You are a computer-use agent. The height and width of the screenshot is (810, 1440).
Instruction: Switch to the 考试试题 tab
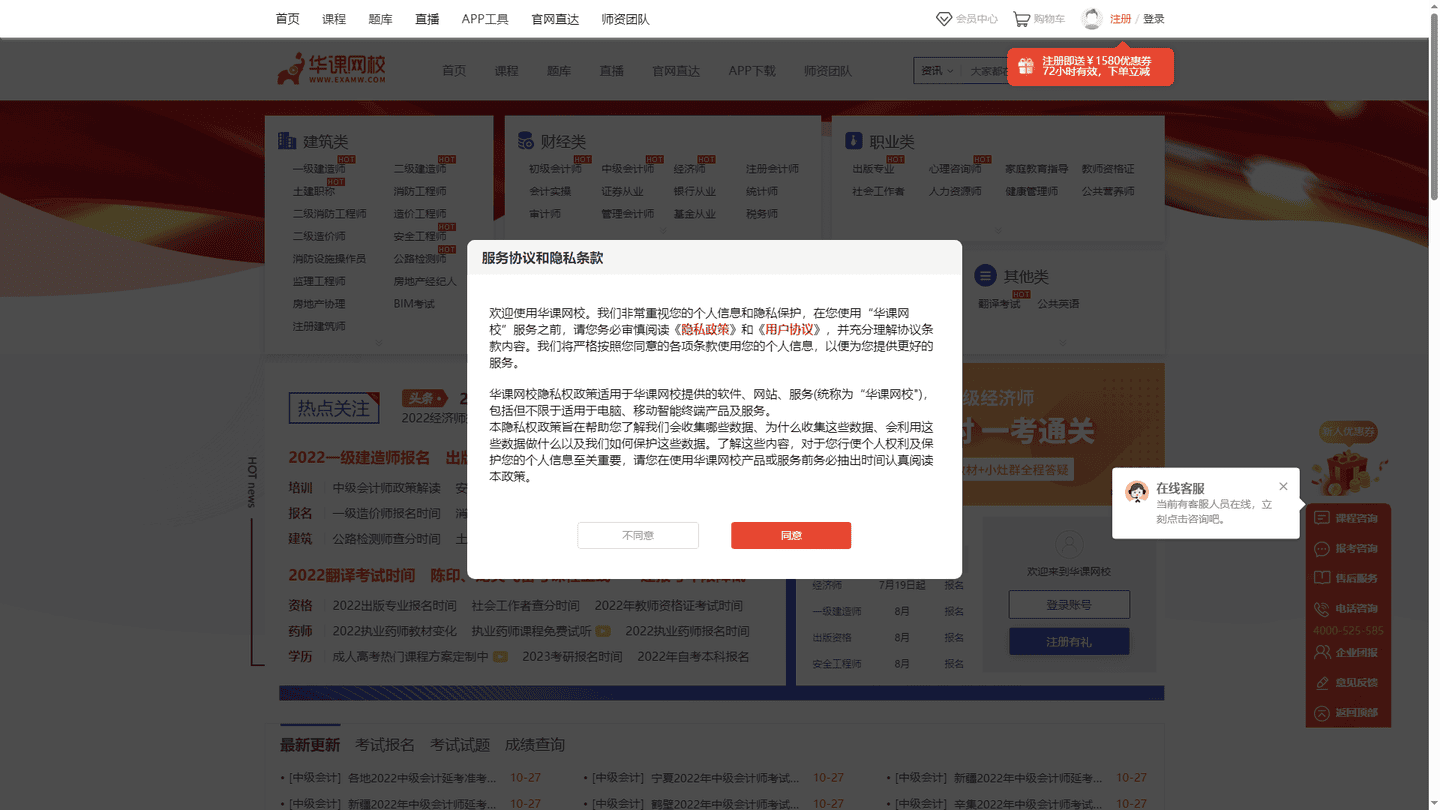460,745
